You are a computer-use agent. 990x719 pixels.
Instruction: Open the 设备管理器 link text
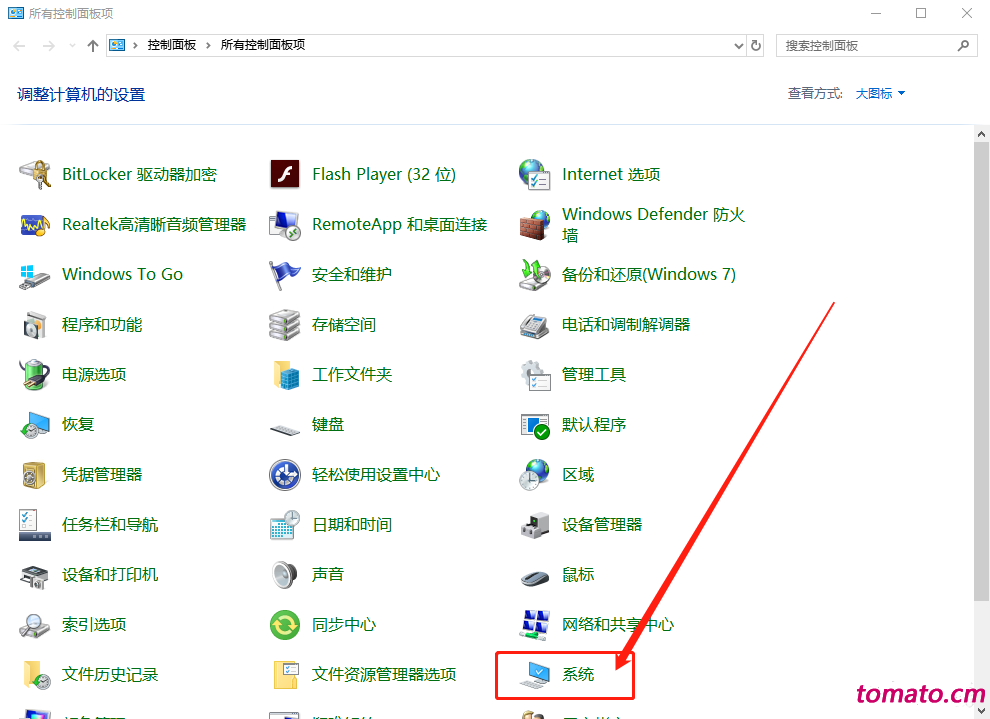(x=602, y=525)
